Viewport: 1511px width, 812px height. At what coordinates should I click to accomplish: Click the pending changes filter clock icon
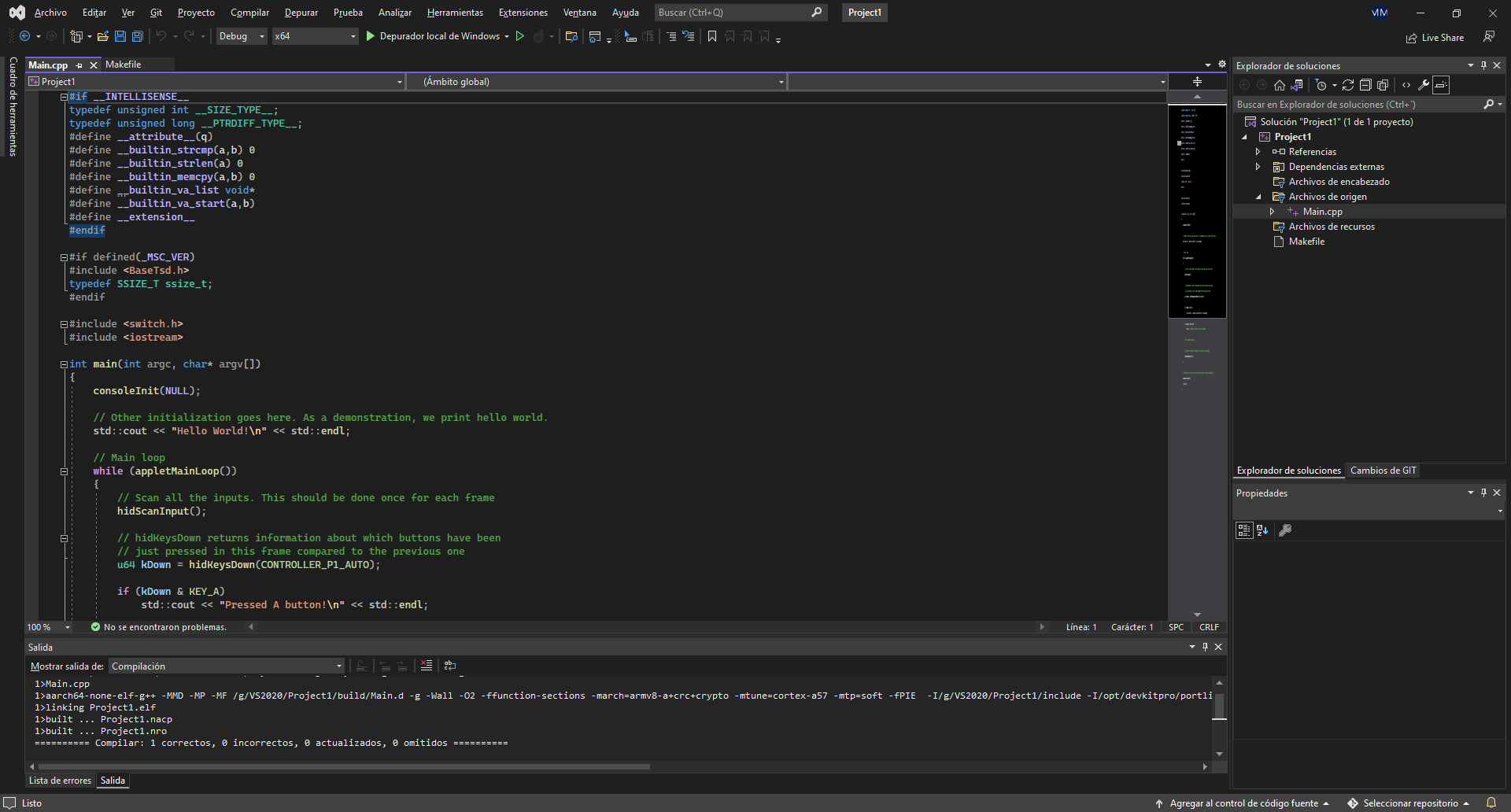pyautogui.click(x=1321, y=85)
